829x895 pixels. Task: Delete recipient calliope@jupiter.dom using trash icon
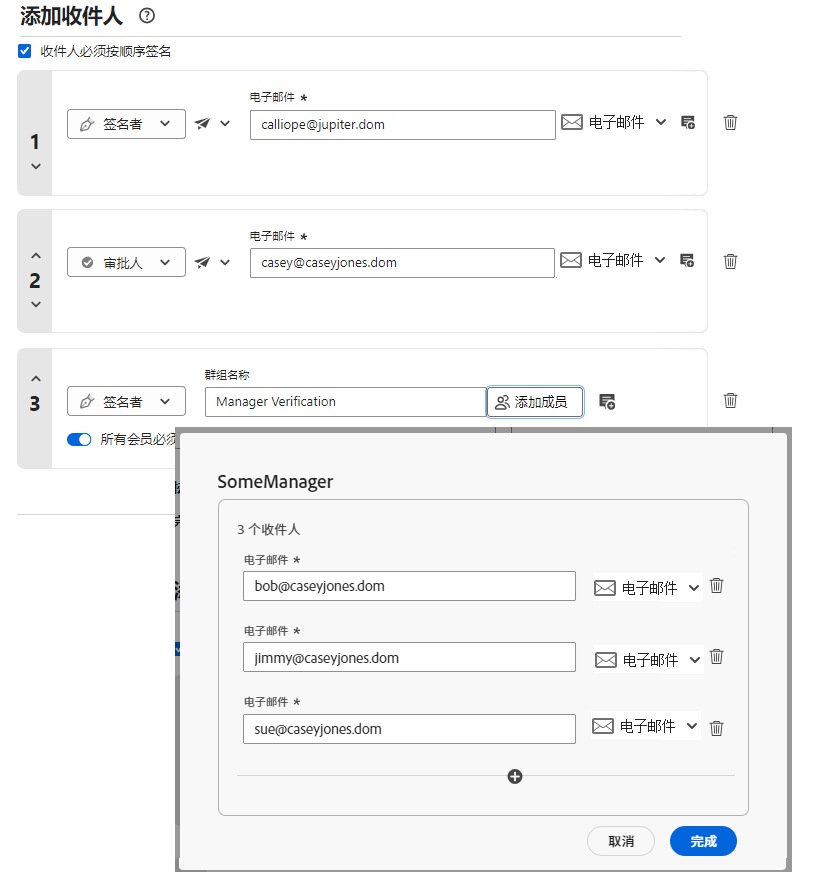tap(730, 122)
